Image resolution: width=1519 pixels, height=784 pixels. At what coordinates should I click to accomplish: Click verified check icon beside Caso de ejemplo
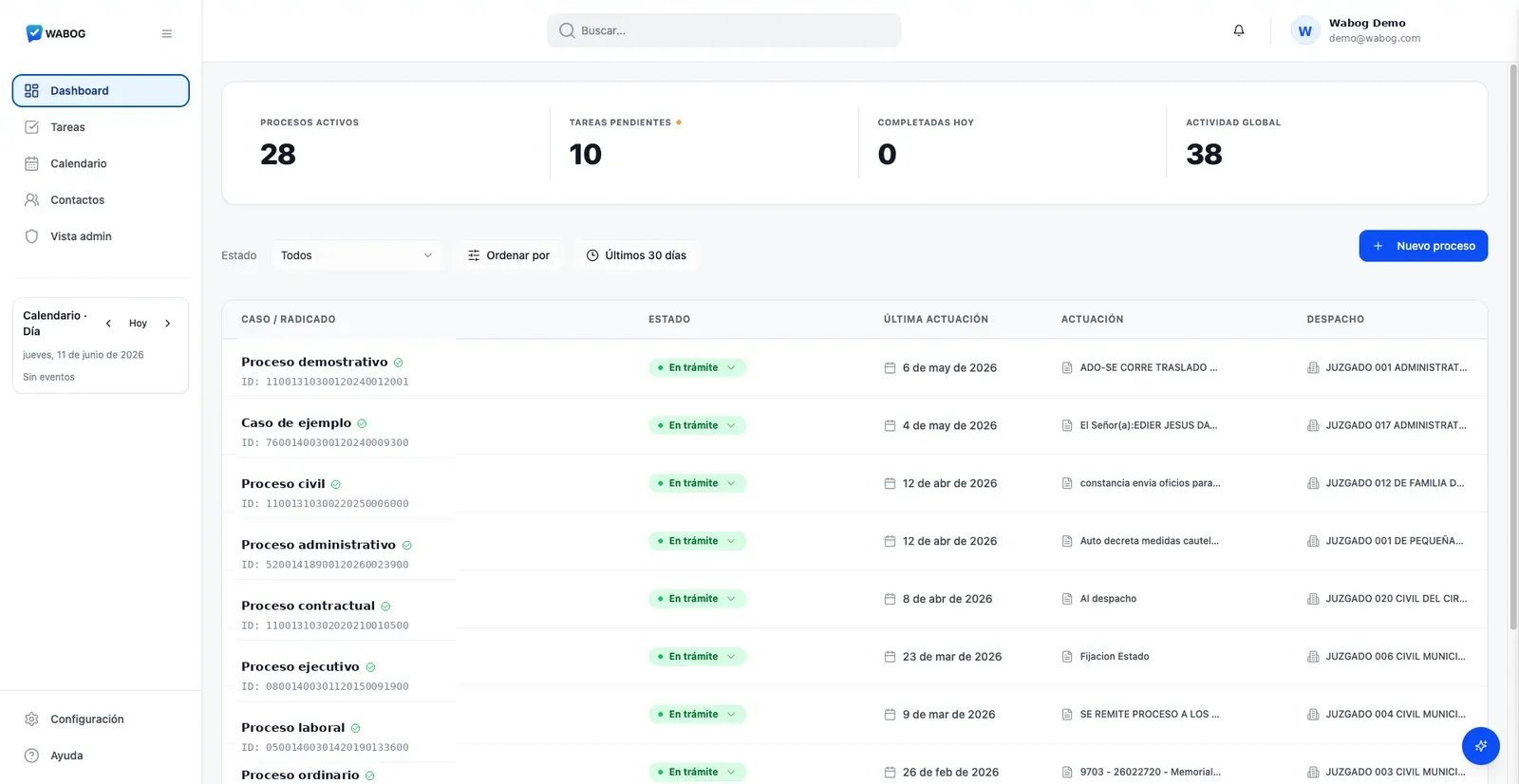[362, 423]
